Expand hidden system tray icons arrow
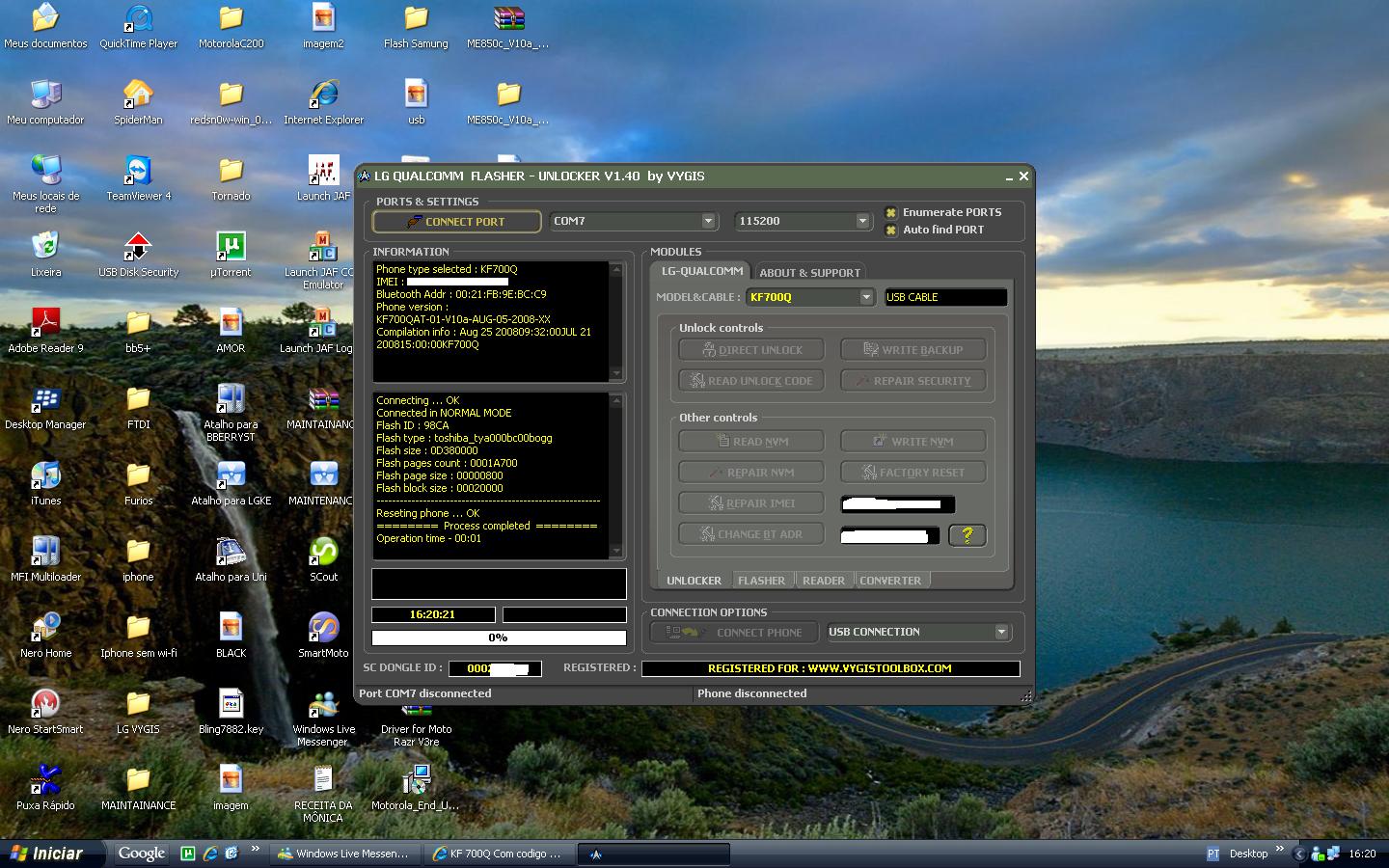 tap(1299, 854)
